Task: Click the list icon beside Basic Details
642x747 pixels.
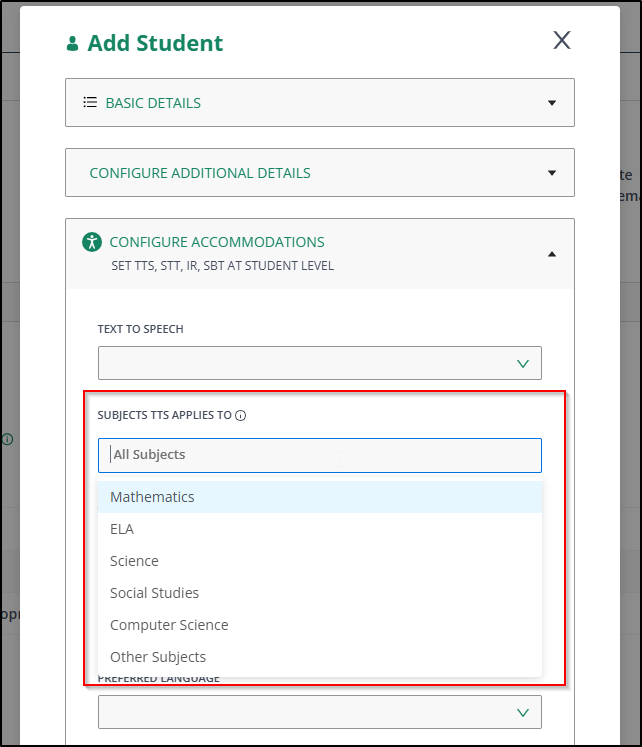Action: tap(90, 102)
